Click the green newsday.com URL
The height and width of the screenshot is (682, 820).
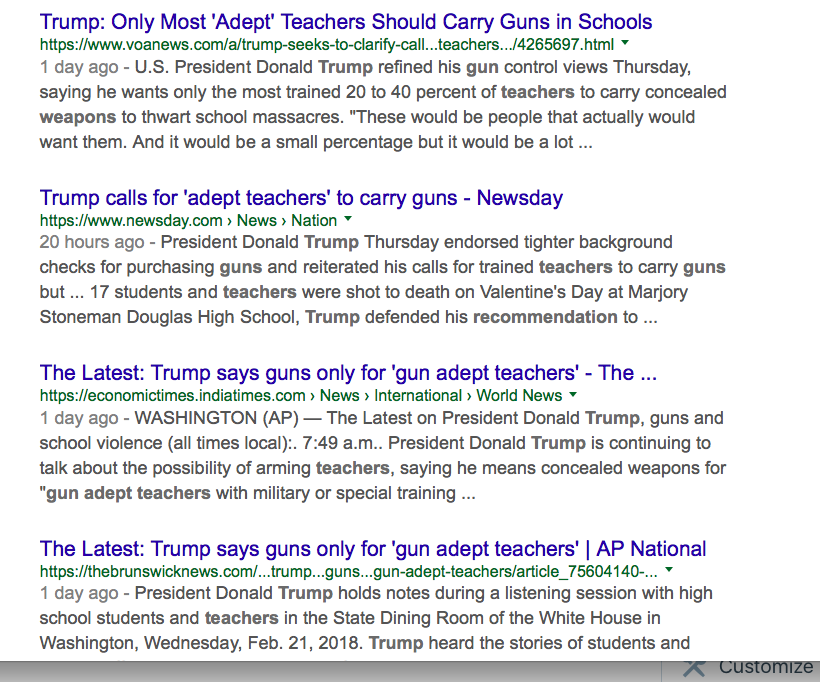(131, 220)
